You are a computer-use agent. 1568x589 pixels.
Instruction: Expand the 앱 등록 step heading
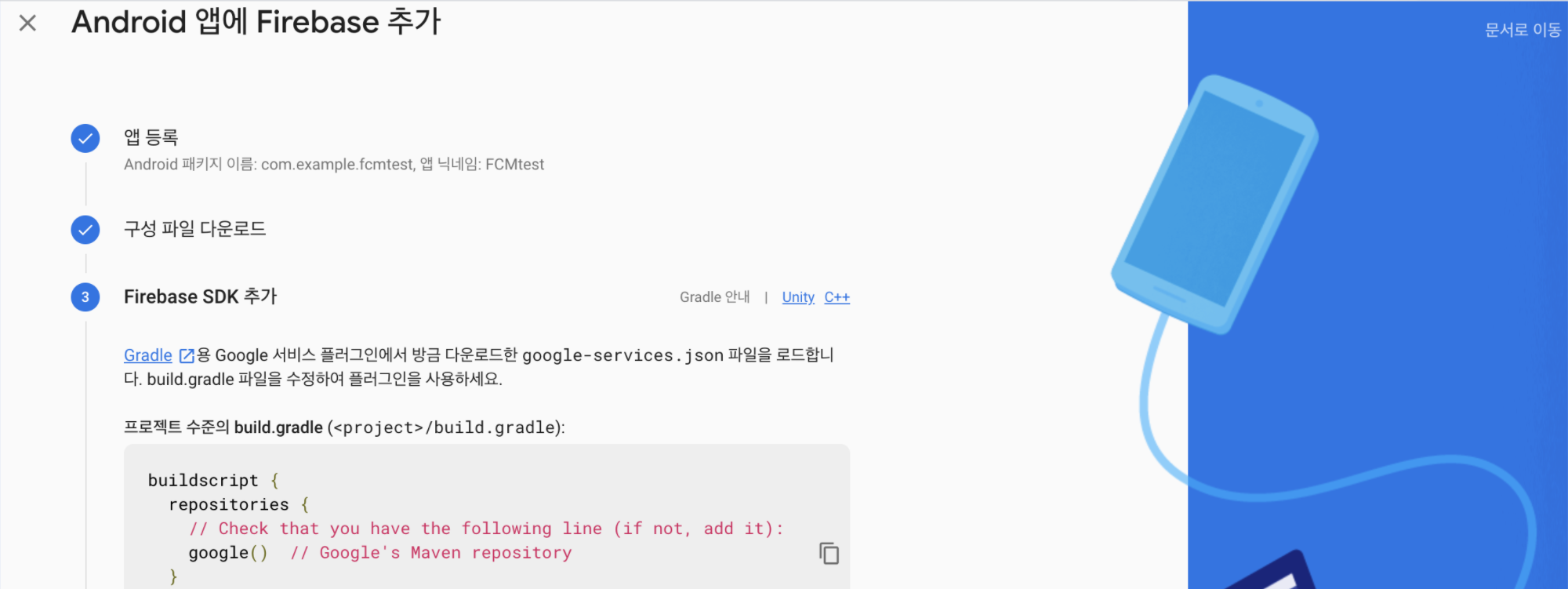[x=151, y=137]
